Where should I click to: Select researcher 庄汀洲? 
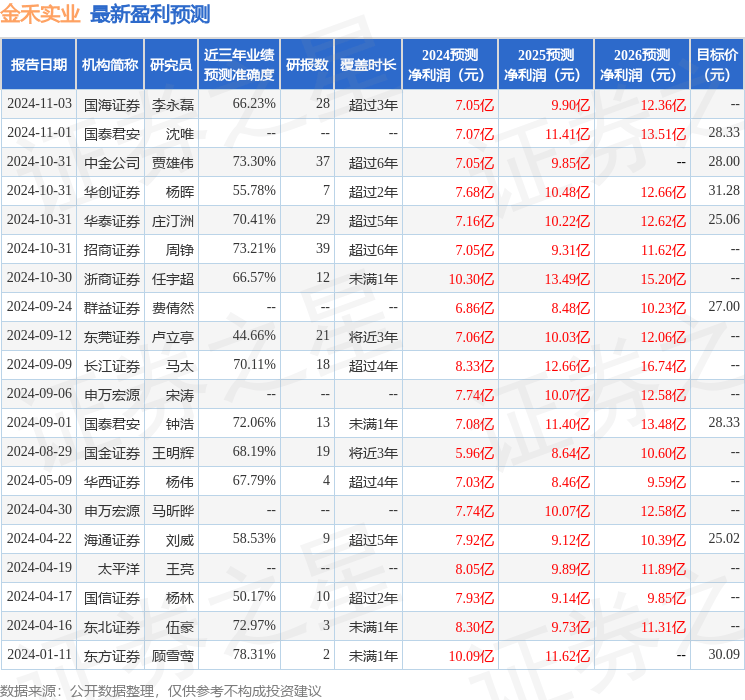173,221
